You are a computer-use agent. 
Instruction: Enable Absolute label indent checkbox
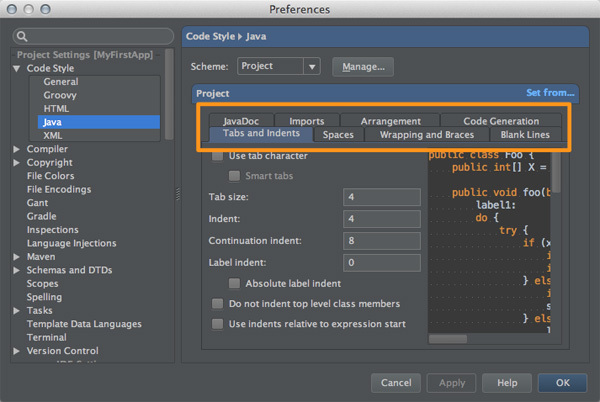[234, 283]
